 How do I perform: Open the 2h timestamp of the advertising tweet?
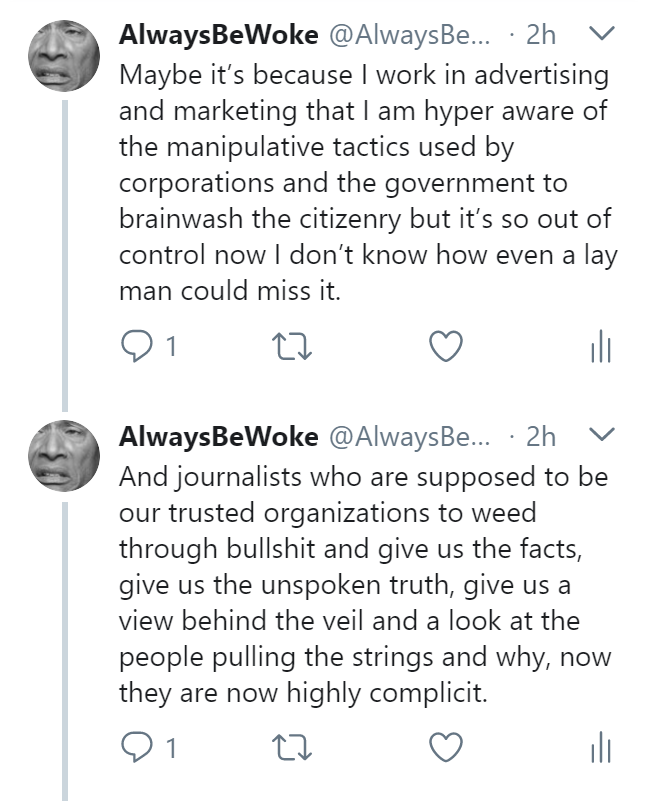pos(540,35)
